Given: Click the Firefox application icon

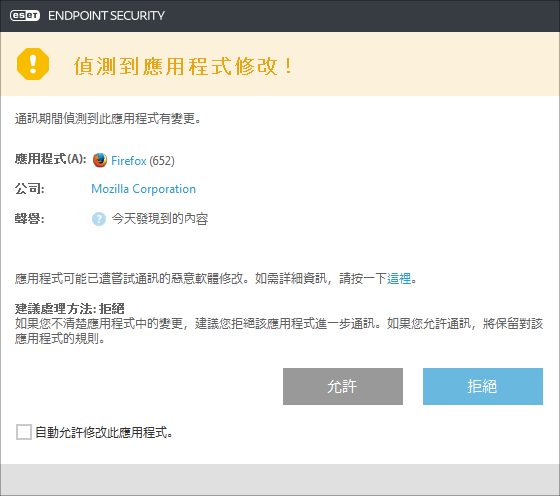Looking at the screenshot, I should [x=100, y=160].
